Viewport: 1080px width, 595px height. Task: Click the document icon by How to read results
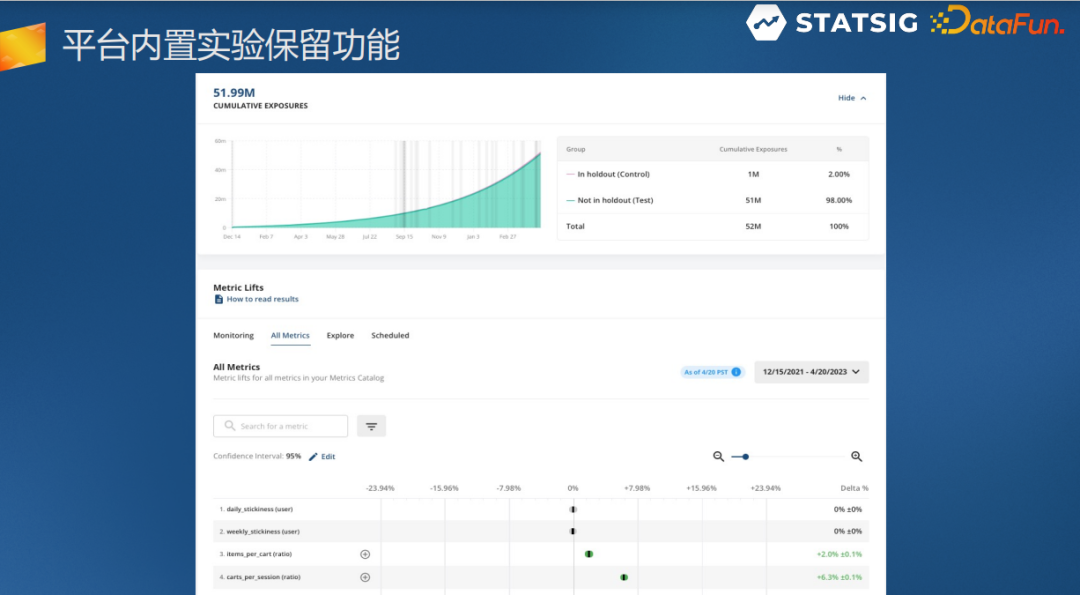click(219, 299)
